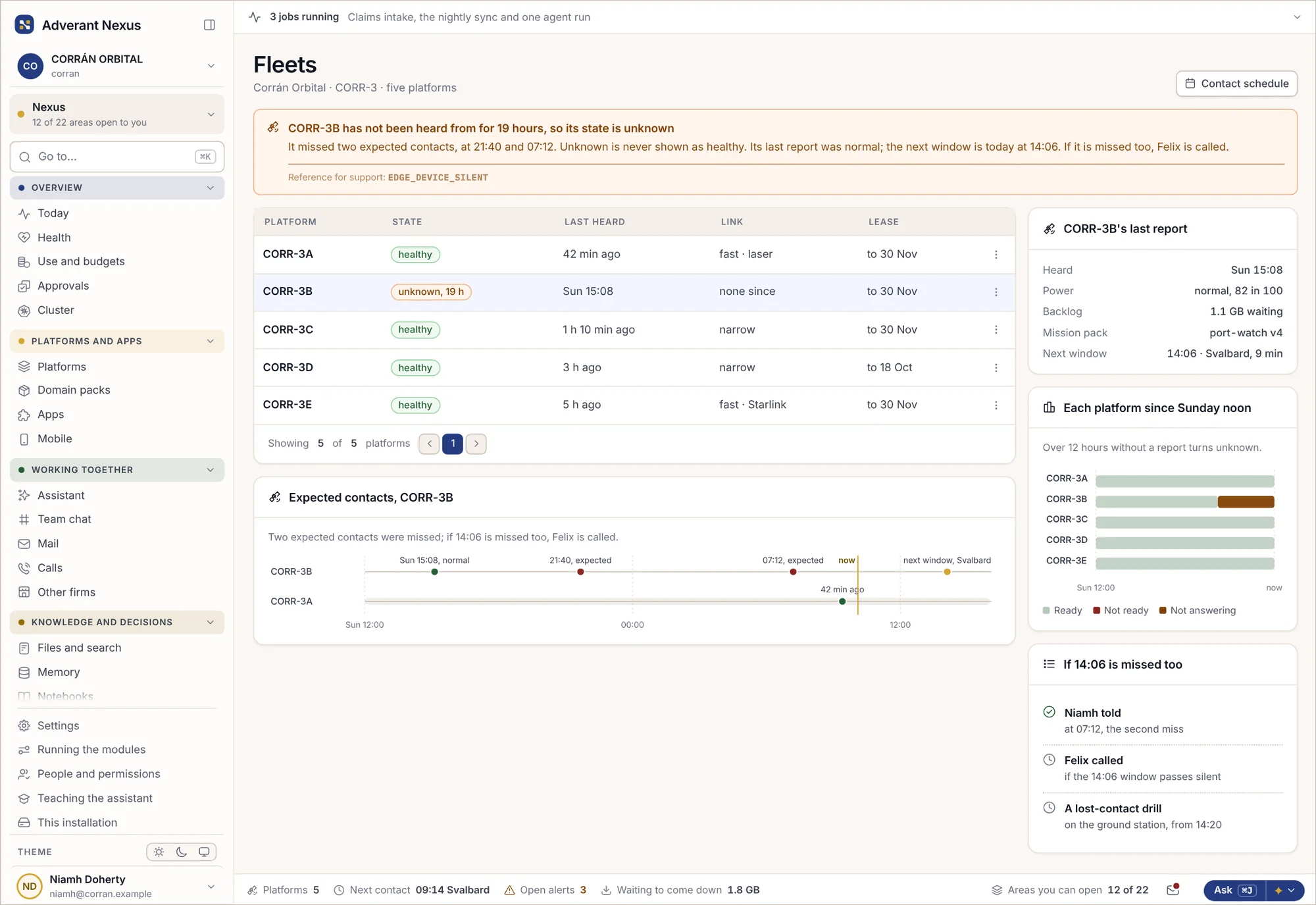Switch to system theme
The height and width of the screenshot is (905, 1316).
click(x=204, y=852)
